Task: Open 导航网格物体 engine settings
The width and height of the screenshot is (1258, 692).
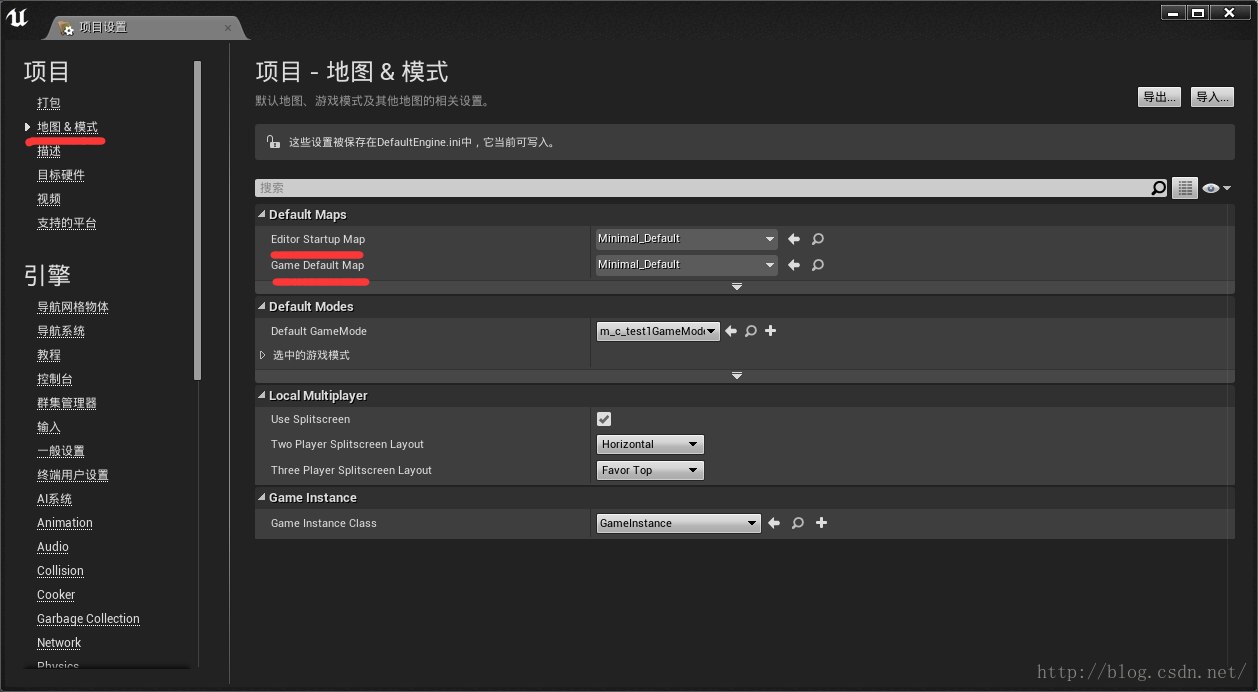Action: [73, 307]
